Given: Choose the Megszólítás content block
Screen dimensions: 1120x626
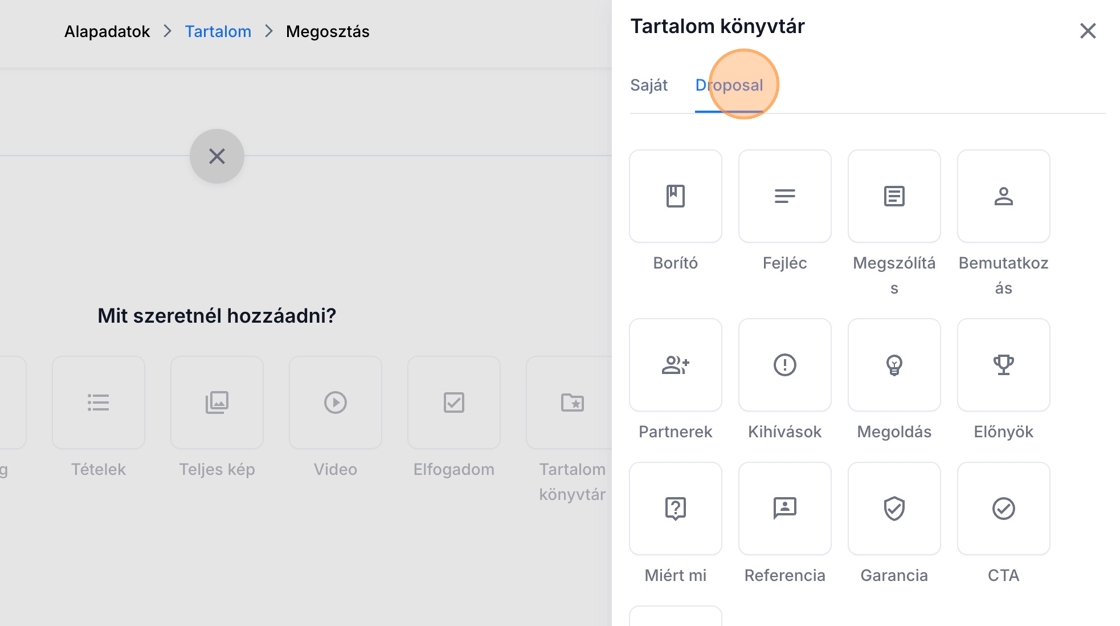Looking at the screenshot, I should tap(894, 196).
